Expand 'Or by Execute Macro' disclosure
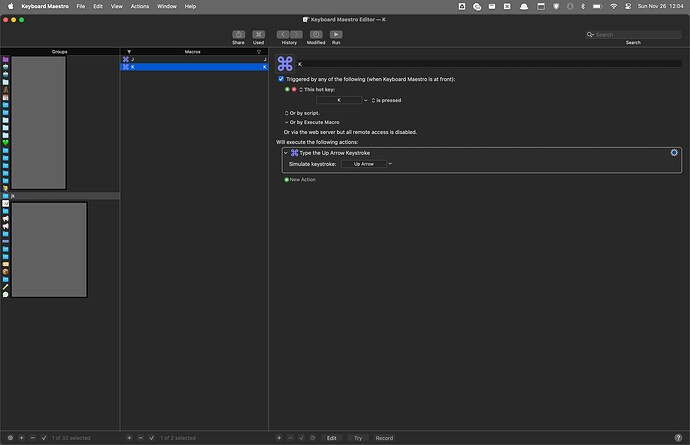 coord(286,122)
